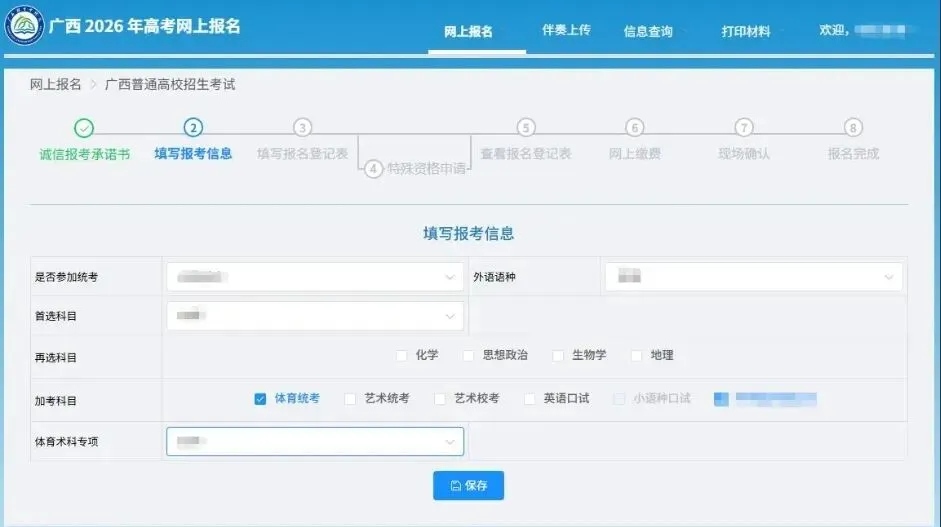The height and width of the screenshot is (527, 941).
Task: Click the 现场确认 step label
Action: coord(744,154)
